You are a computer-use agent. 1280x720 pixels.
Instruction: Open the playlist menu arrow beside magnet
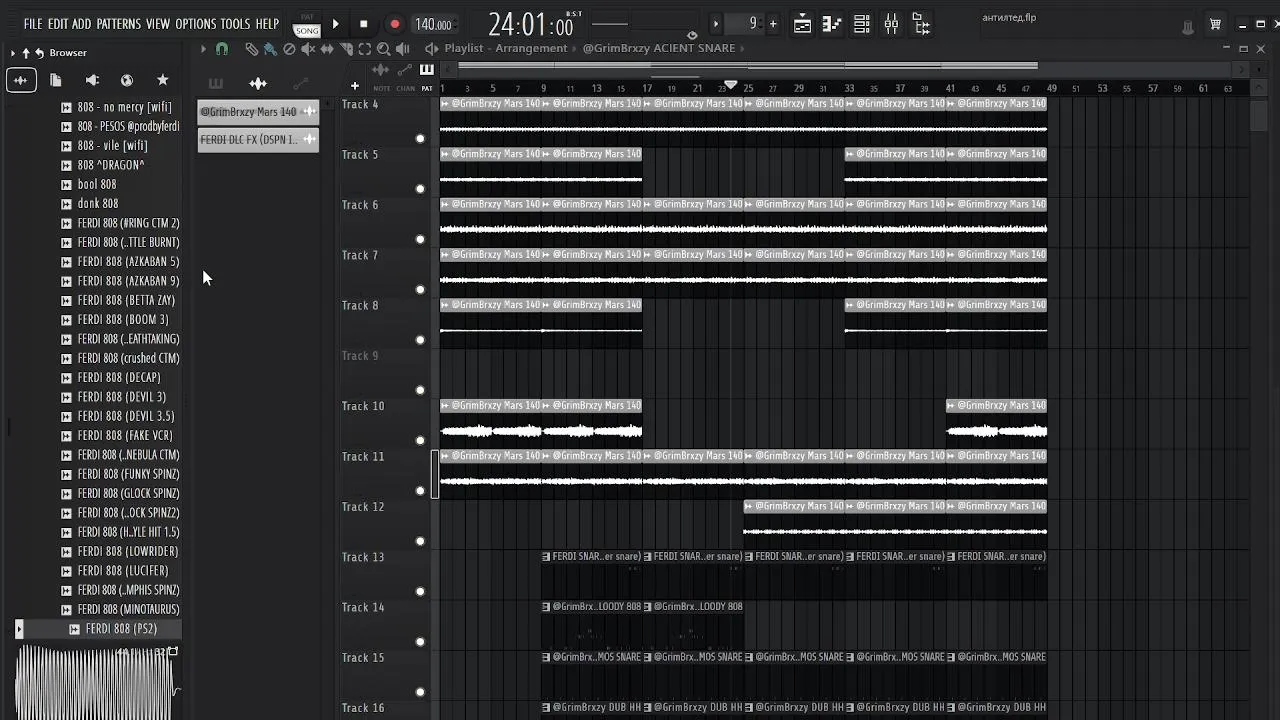coord(203,48)
